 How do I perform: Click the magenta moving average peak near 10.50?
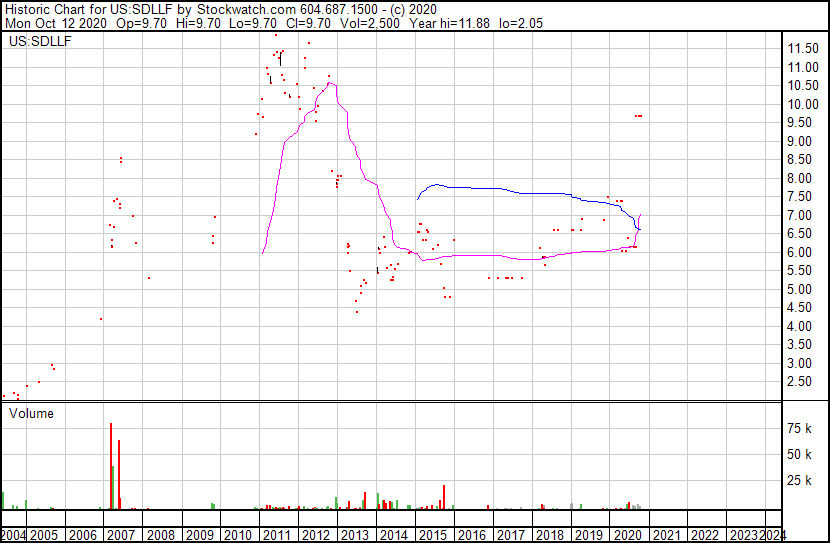(x=330, y=84)
